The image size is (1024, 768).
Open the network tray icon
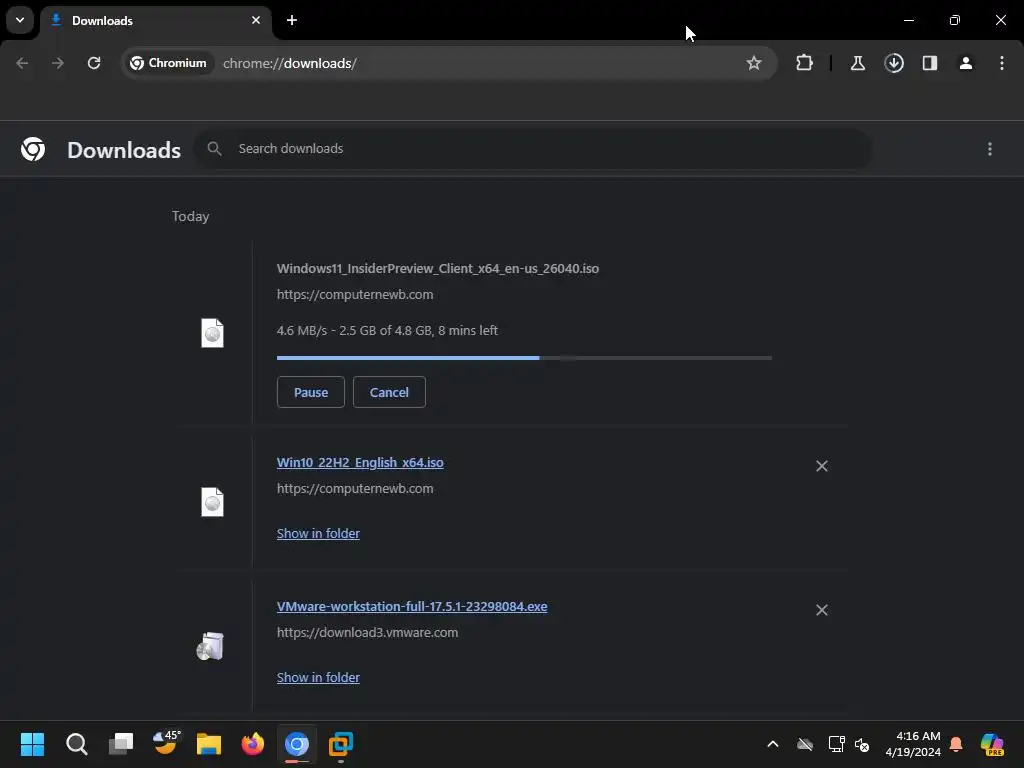point(837,744)
